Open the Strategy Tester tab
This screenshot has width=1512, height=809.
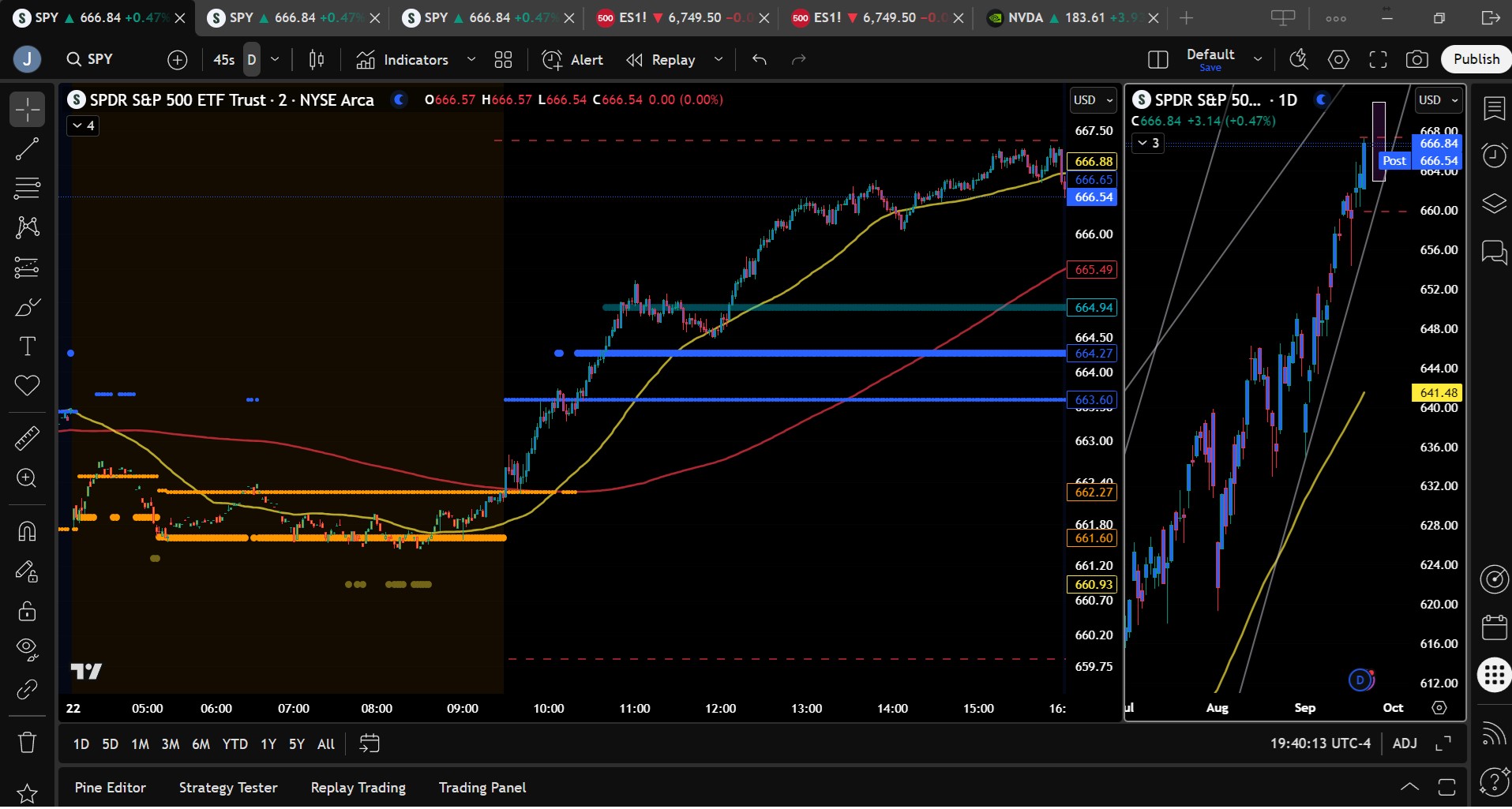(228, 788)
